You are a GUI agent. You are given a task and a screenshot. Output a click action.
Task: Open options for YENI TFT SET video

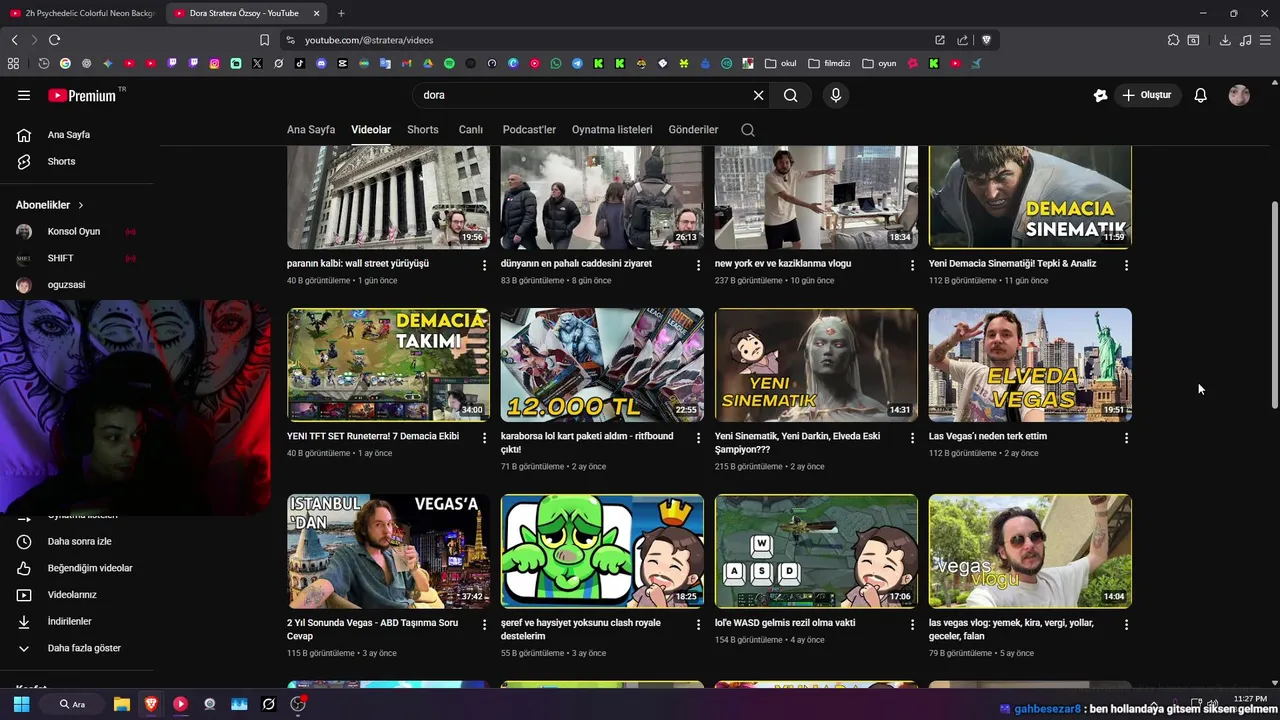484,438
